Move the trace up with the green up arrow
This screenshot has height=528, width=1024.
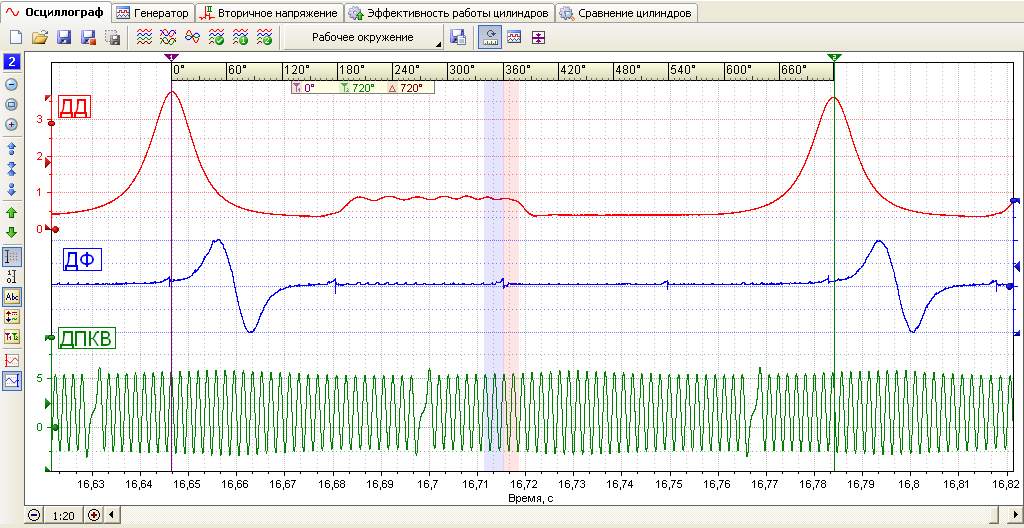(x=12, y=212)
